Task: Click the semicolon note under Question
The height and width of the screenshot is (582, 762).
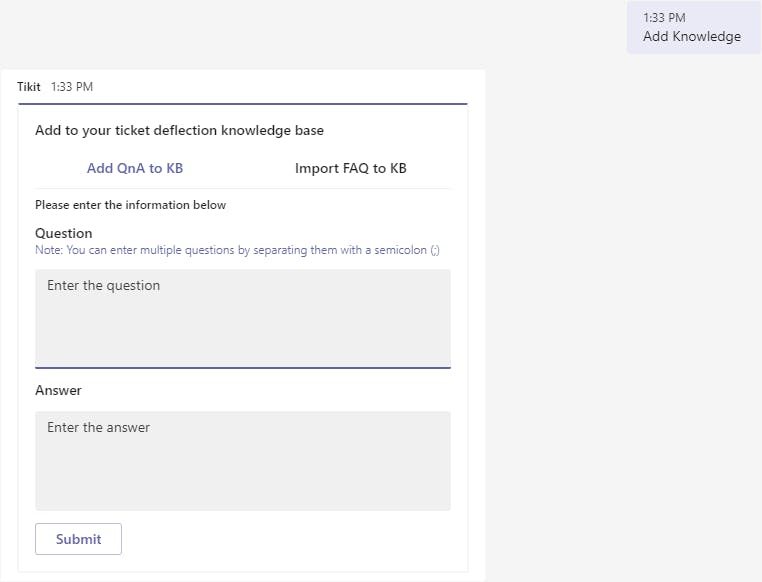Action: [x=237, y=250]
